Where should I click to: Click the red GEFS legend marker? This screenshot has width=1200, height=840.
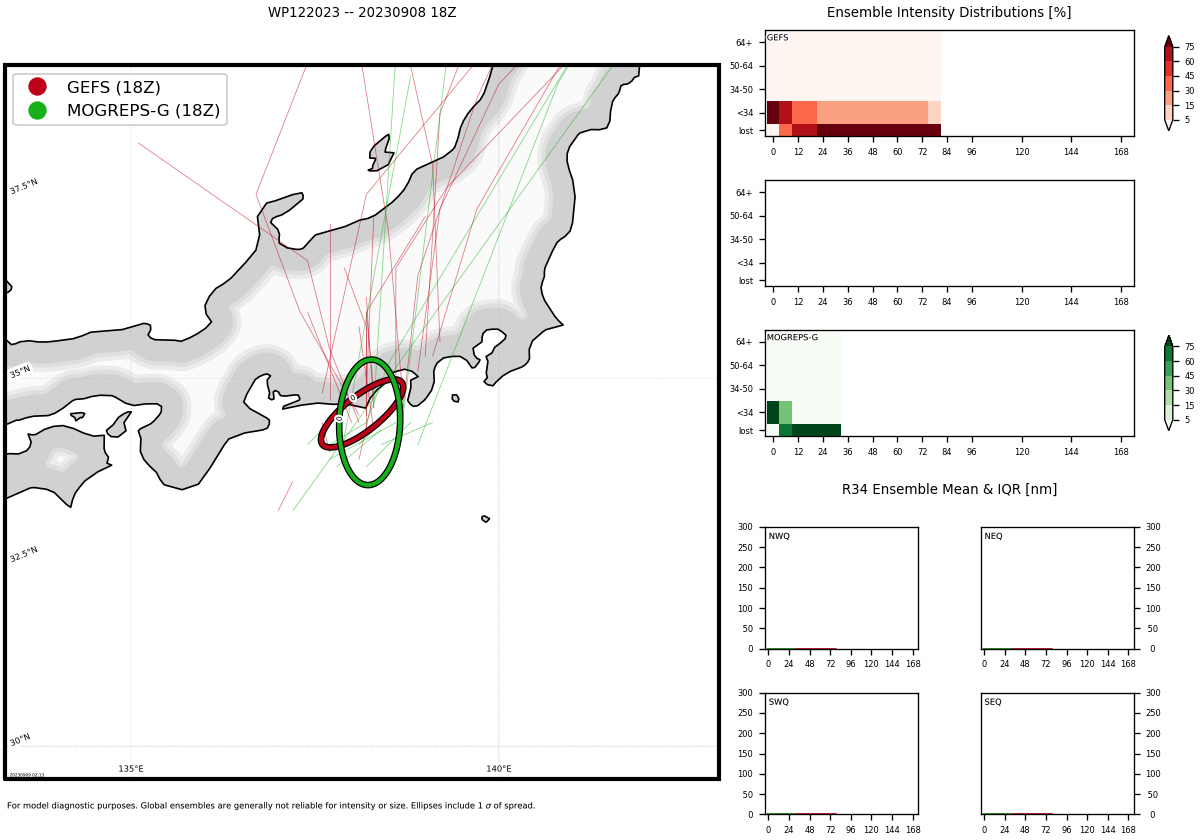click(37, 87)
